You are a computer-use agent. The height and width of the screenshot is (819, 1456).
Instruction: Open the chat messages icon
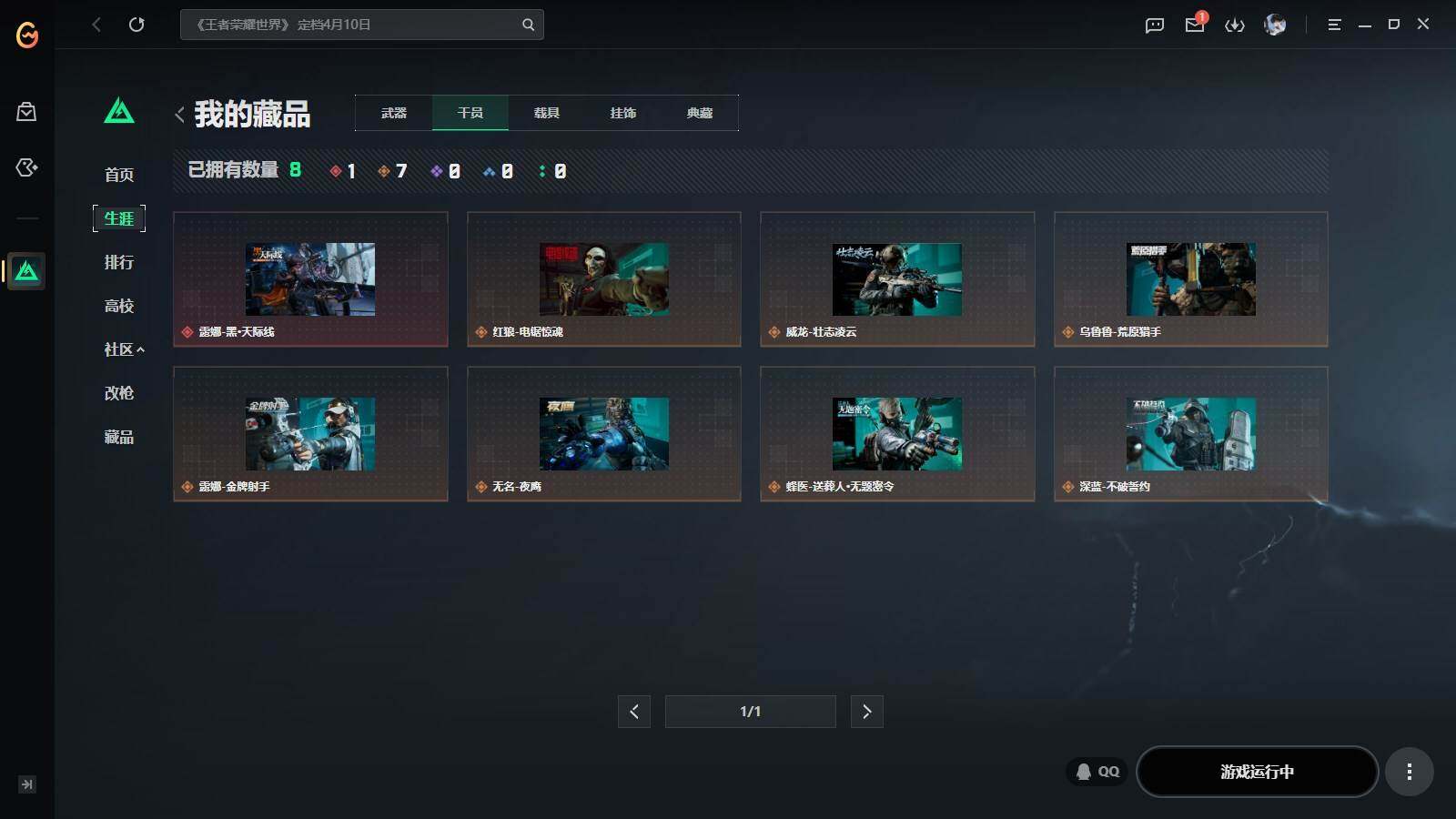coord(1155,25)
